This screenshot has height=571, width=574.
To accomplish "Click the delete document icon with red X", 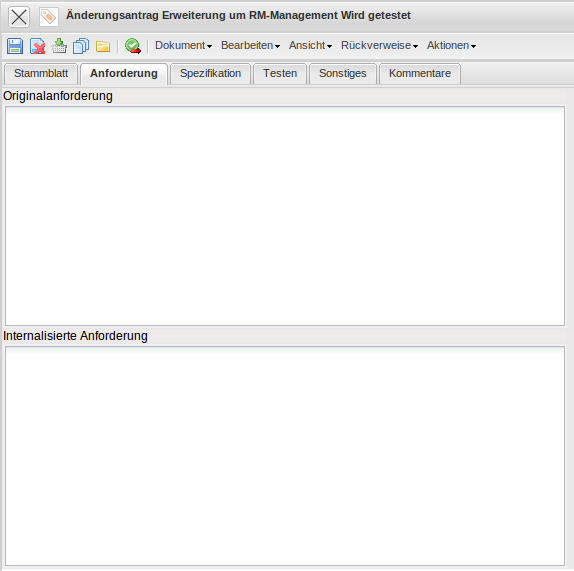I will [x=37, y=46].
